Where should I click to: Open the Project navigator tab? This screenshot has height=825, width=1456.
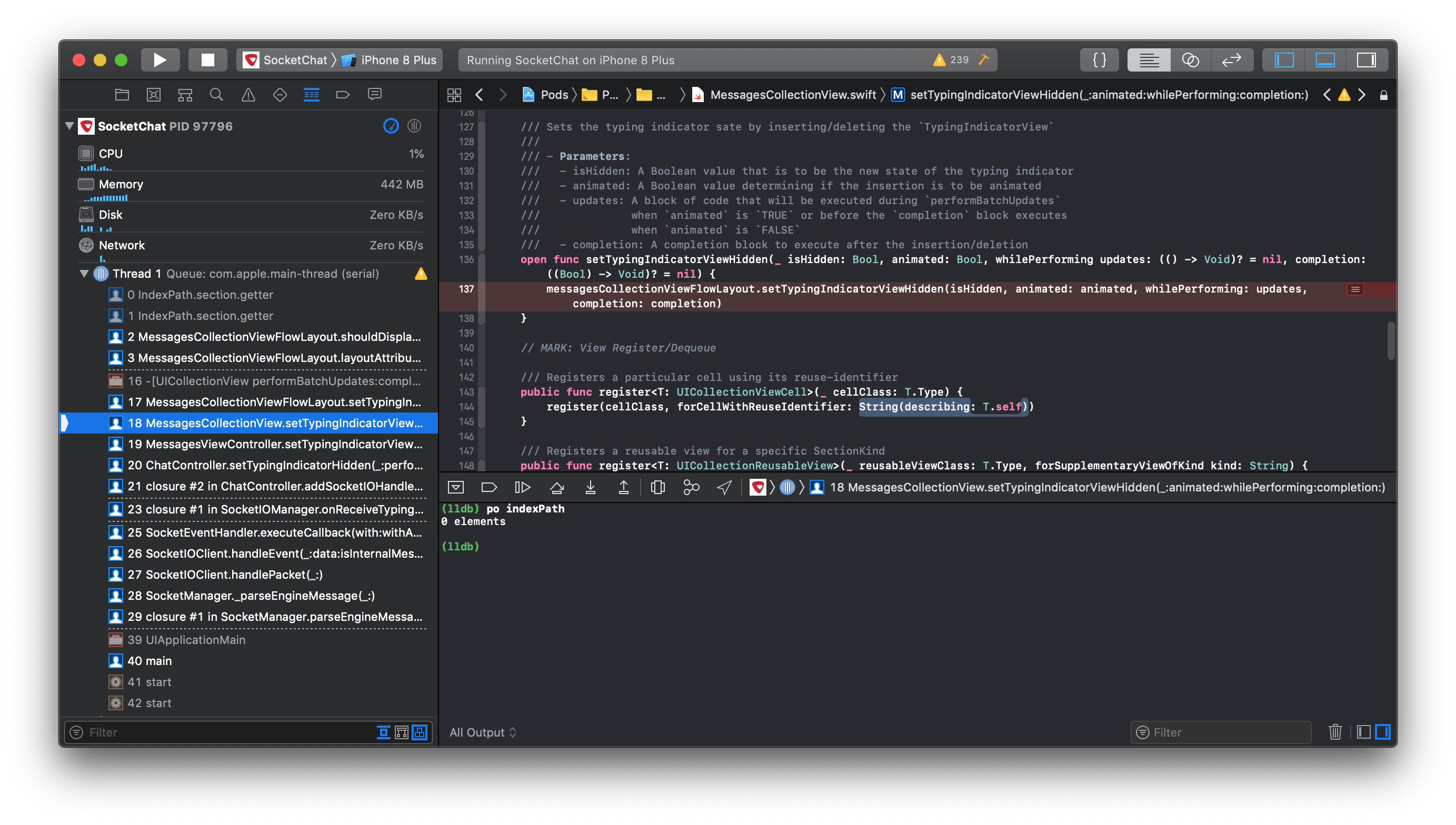[122, 95]
